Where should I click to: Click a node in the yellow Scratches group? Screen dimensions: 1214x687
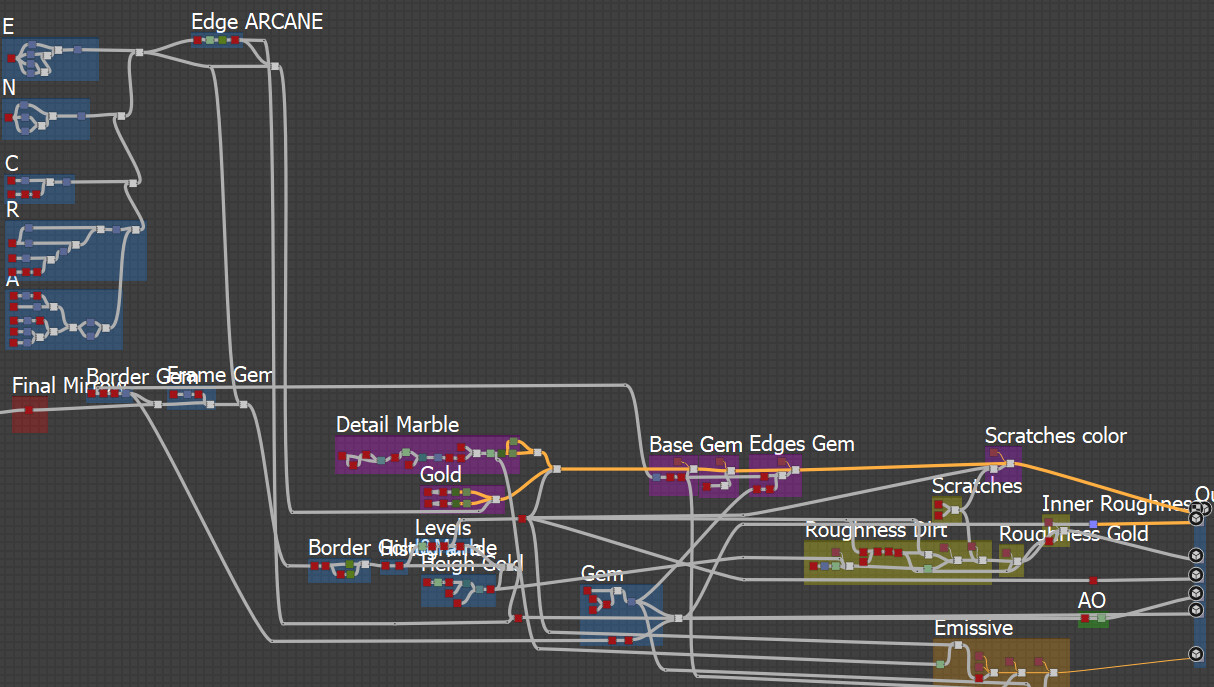955,510
